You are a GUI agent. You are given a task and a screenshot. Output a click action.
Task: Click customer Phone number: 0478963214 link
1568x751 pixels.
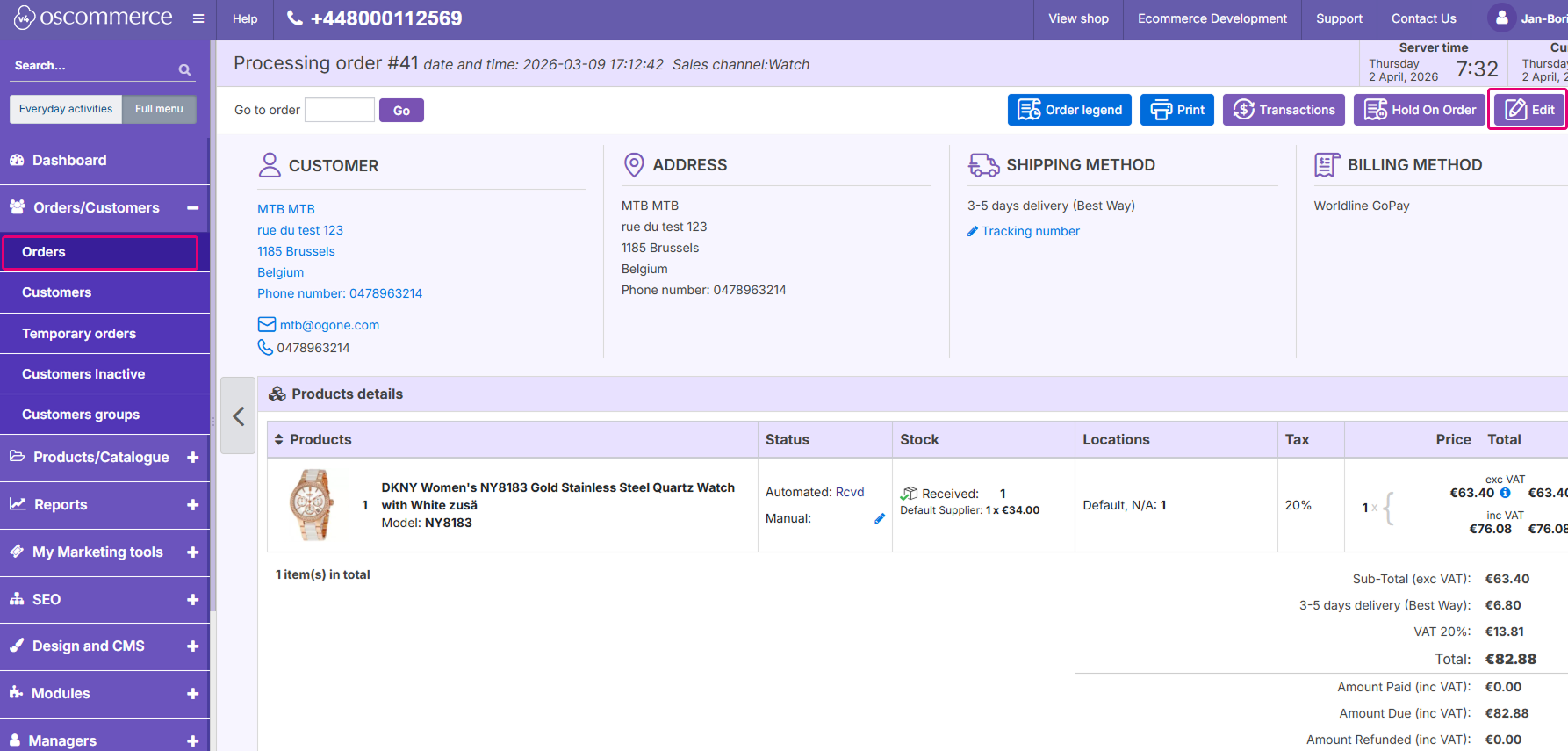point(340,293)
